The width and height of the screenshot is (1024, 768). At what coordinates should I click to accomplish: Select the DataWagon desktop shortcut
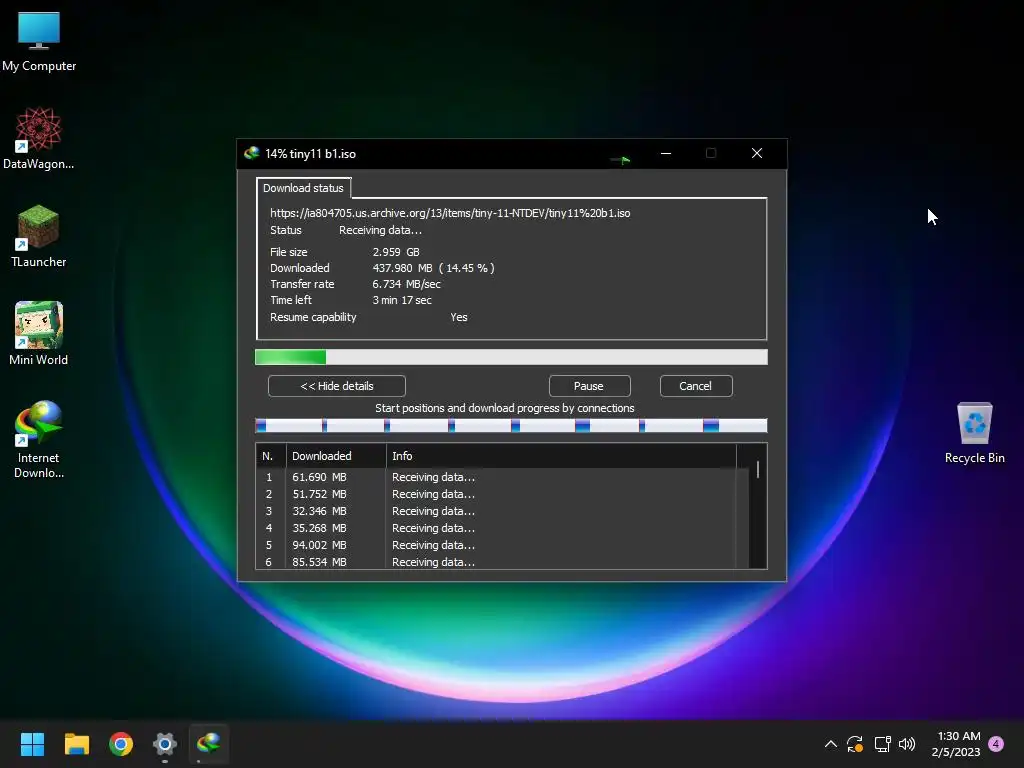point(39,138)
